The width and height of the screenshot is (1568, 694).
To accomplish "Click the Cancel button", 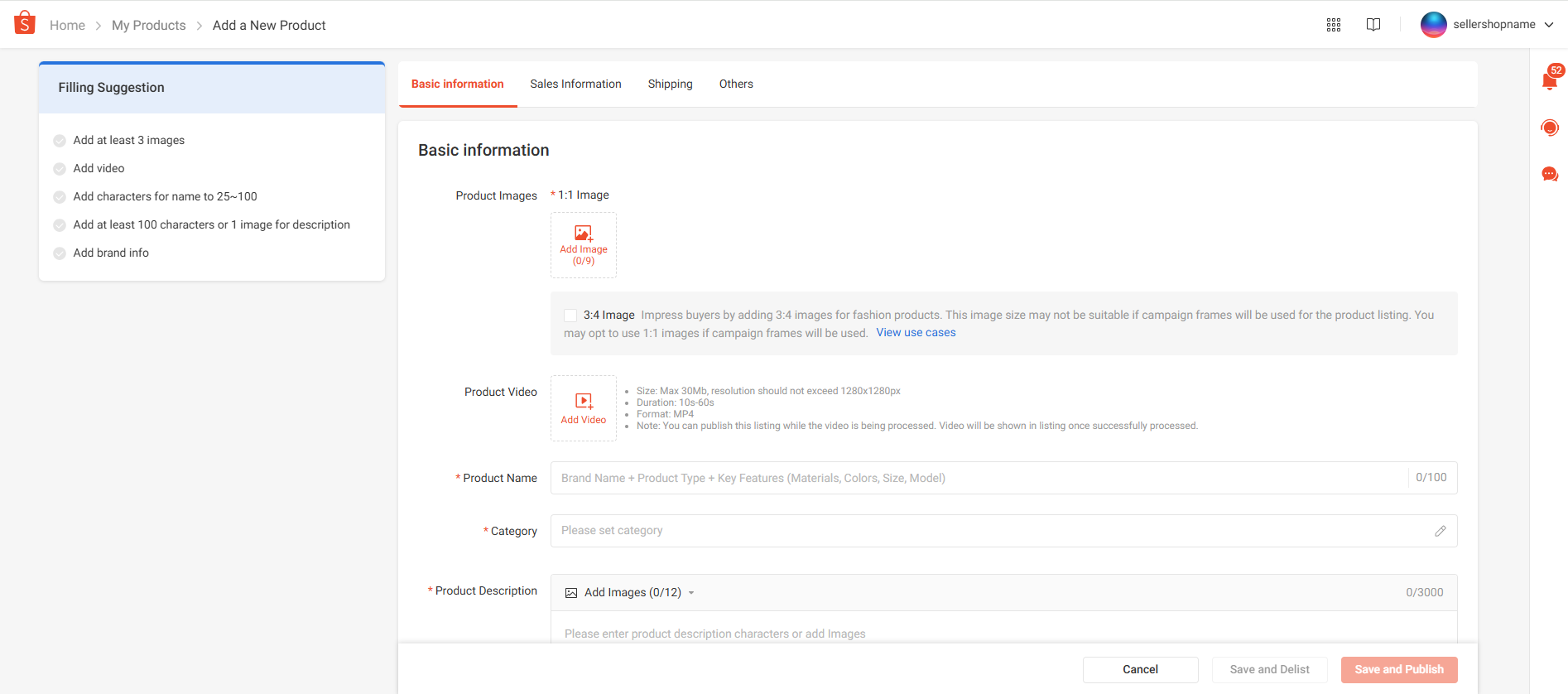I will [x=1141, y=669].
